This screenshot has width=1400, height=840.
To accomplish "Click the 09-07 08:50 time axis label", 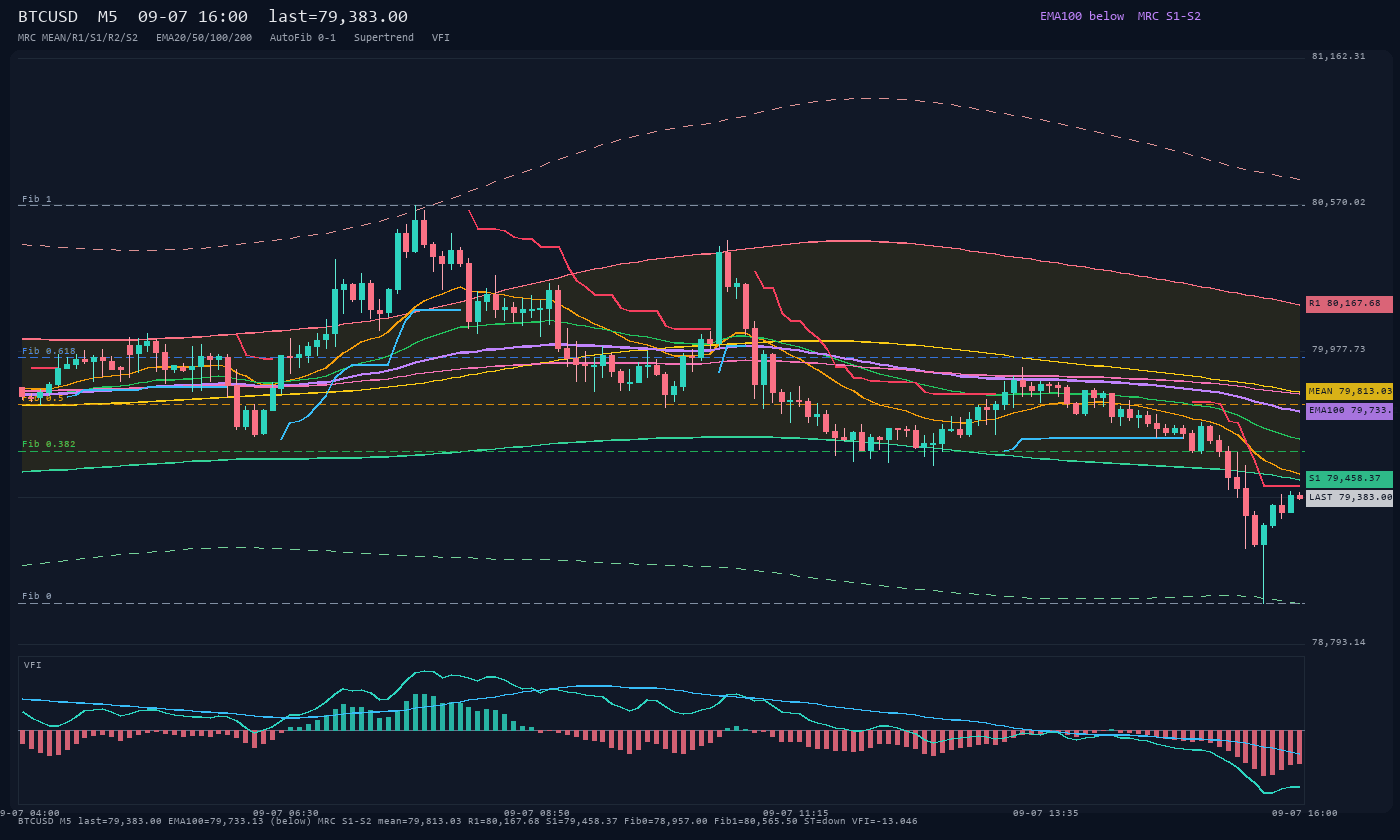I will pos(537,813).
